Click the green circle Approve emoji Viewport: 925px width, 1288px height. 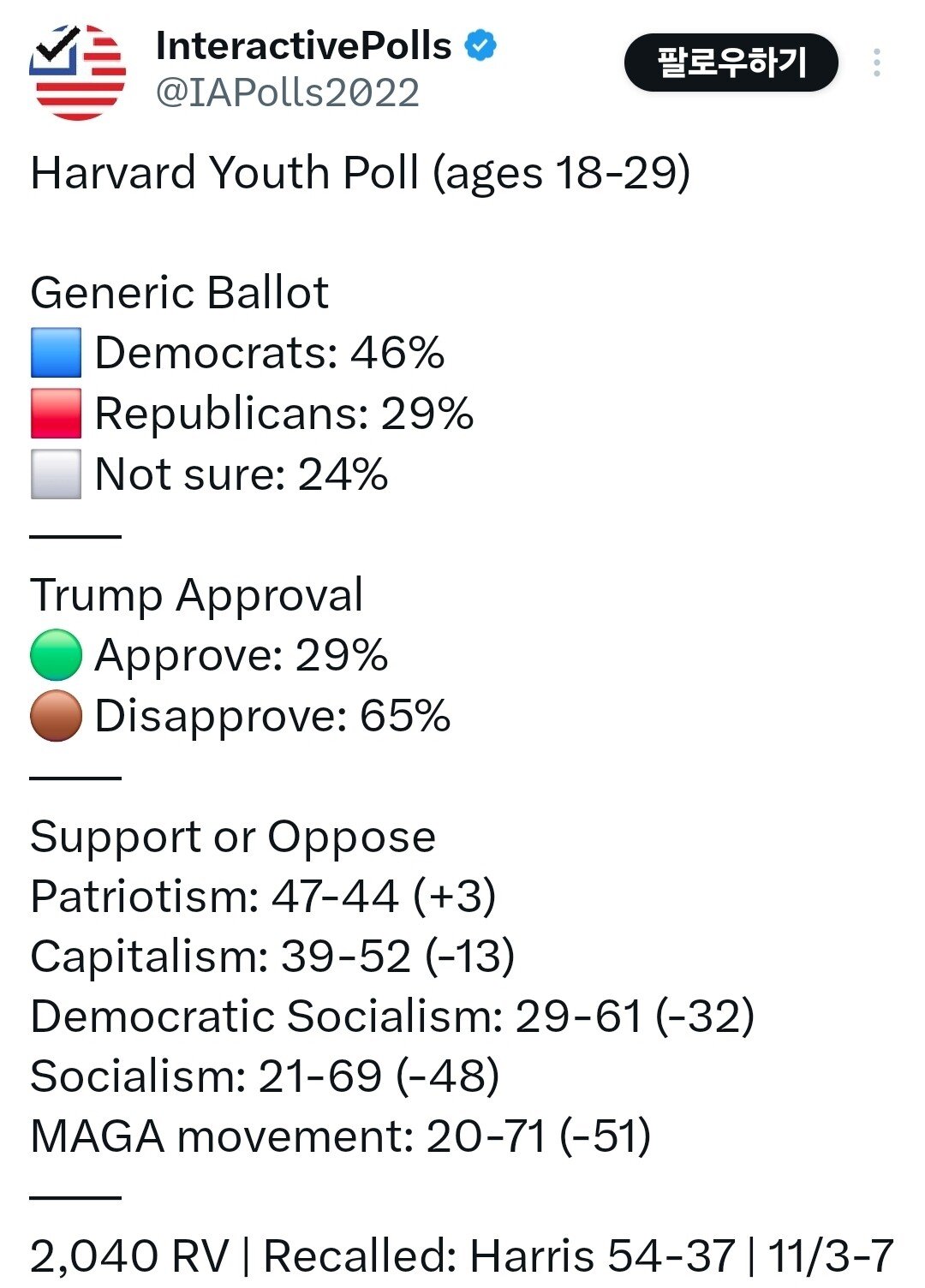point(57,655)
